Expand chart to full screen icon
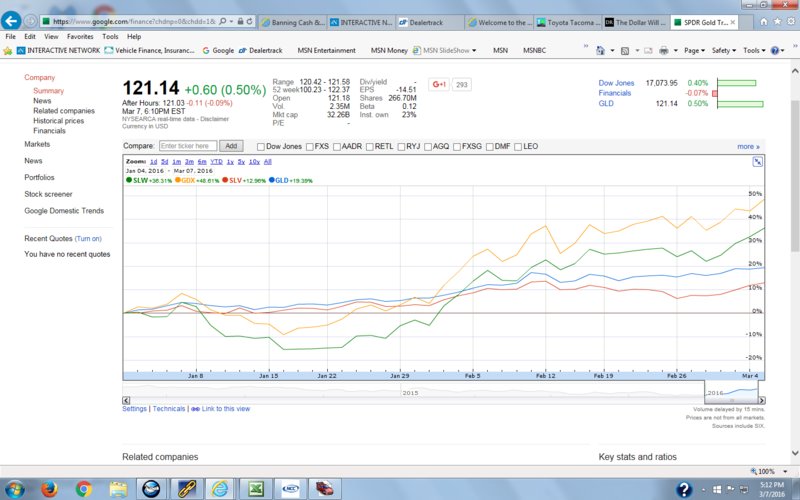 click(x=758, y=162)
